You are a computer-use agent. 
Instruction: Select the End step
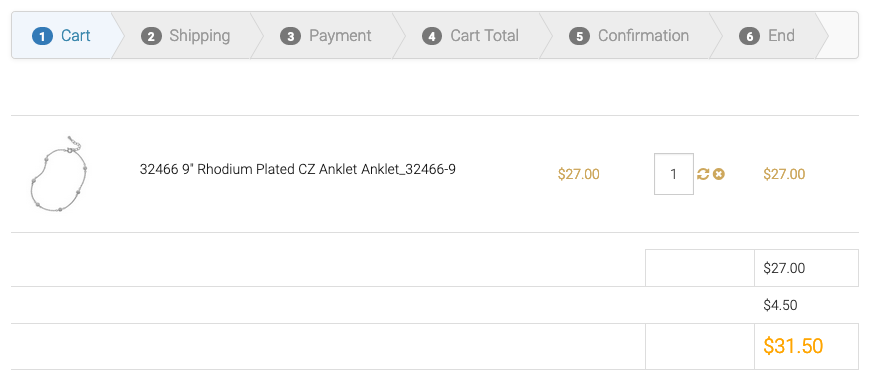coord(781,36)
